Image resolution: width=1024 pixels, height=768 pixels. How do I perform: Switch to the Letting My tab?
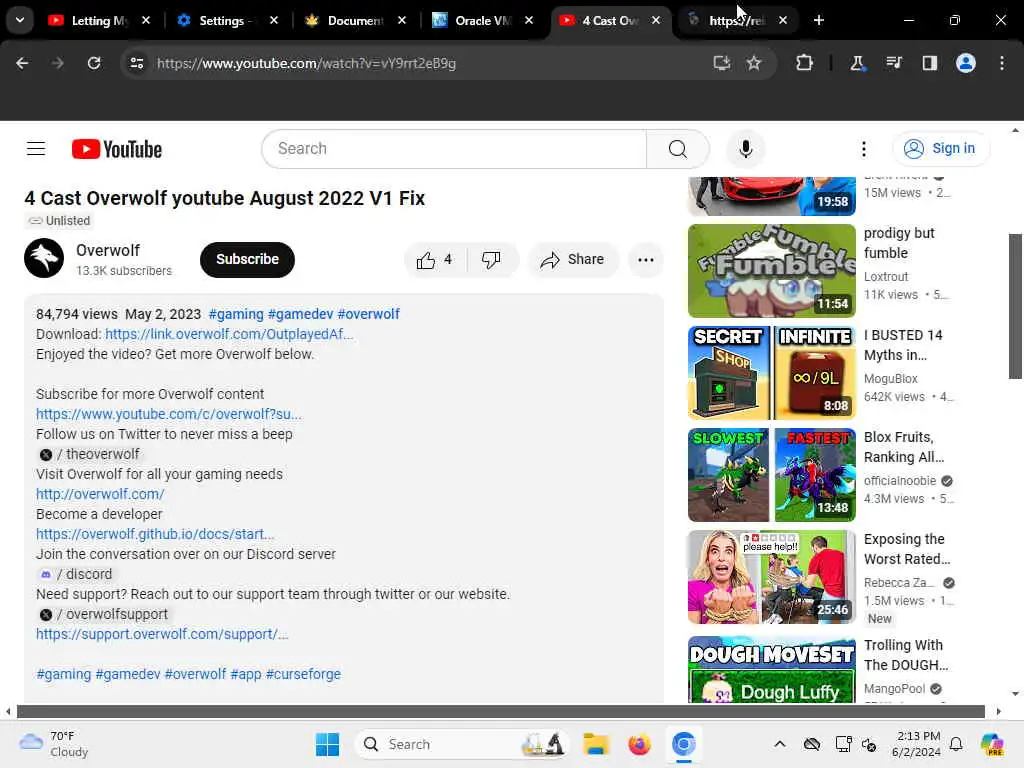click(x=98, y=20)
